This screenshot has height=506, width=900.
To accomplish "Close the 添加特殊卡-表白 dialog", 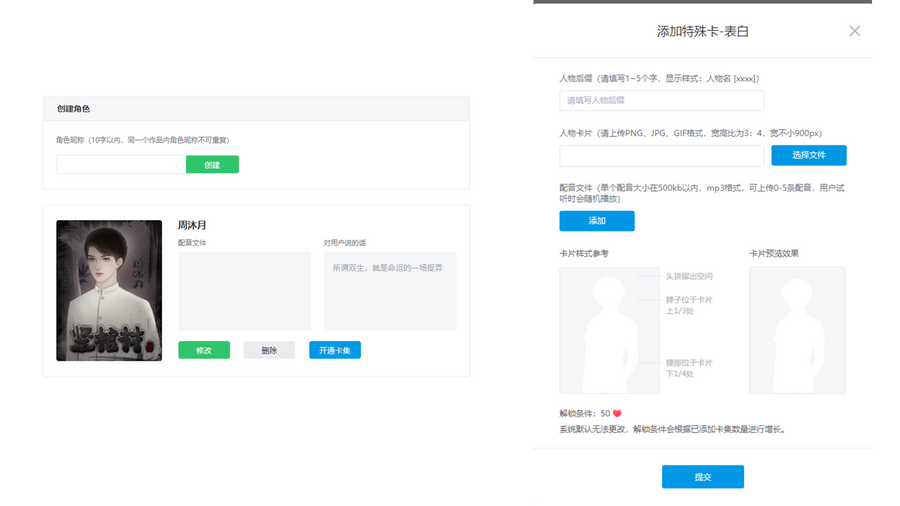I will pos(854,31).
